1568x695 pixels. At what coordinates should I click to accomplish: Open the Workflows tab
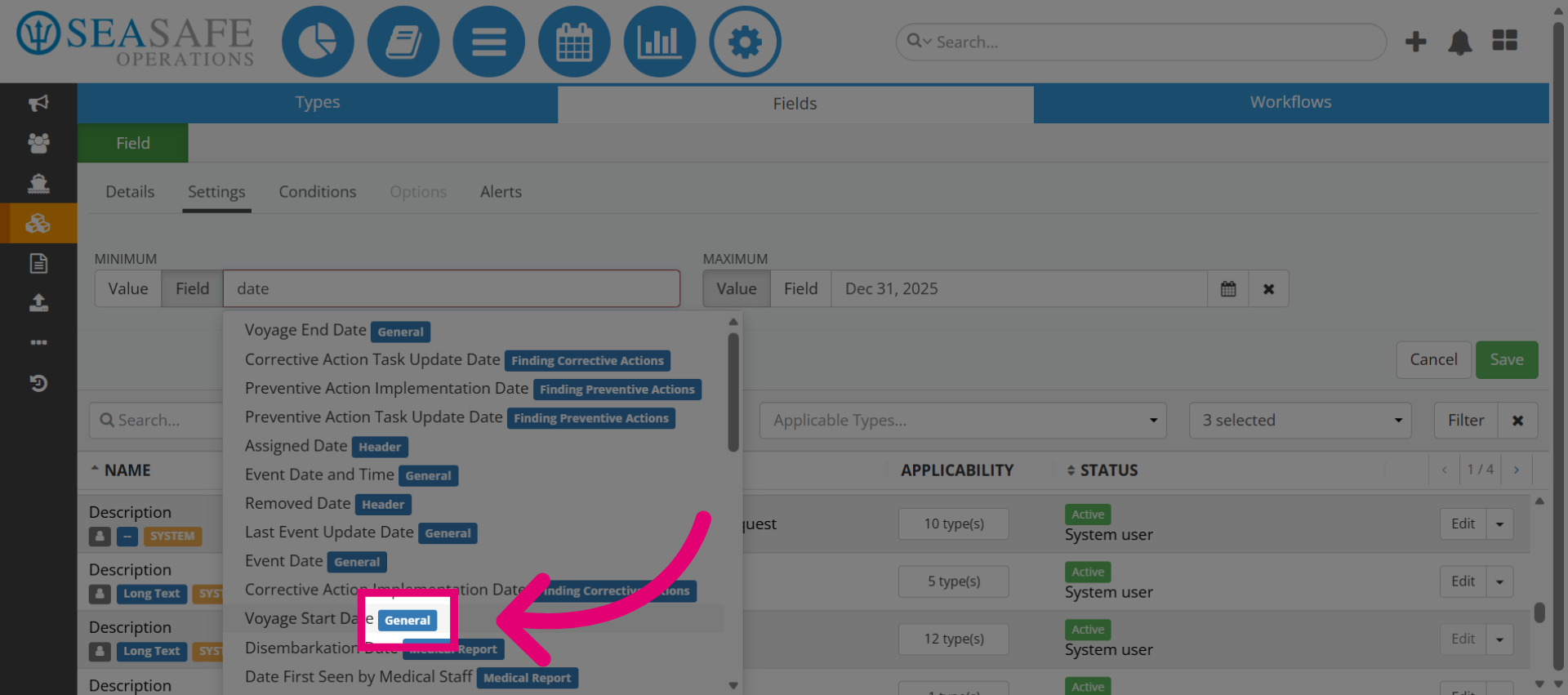1291,103
